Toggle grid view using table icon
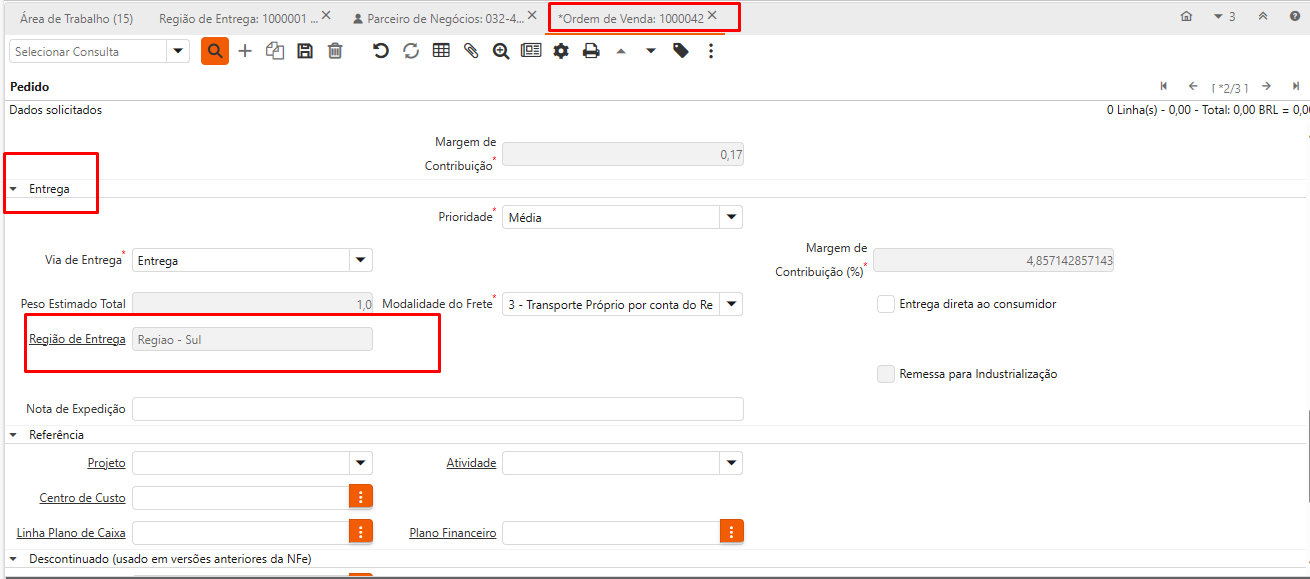 [441, 51]
